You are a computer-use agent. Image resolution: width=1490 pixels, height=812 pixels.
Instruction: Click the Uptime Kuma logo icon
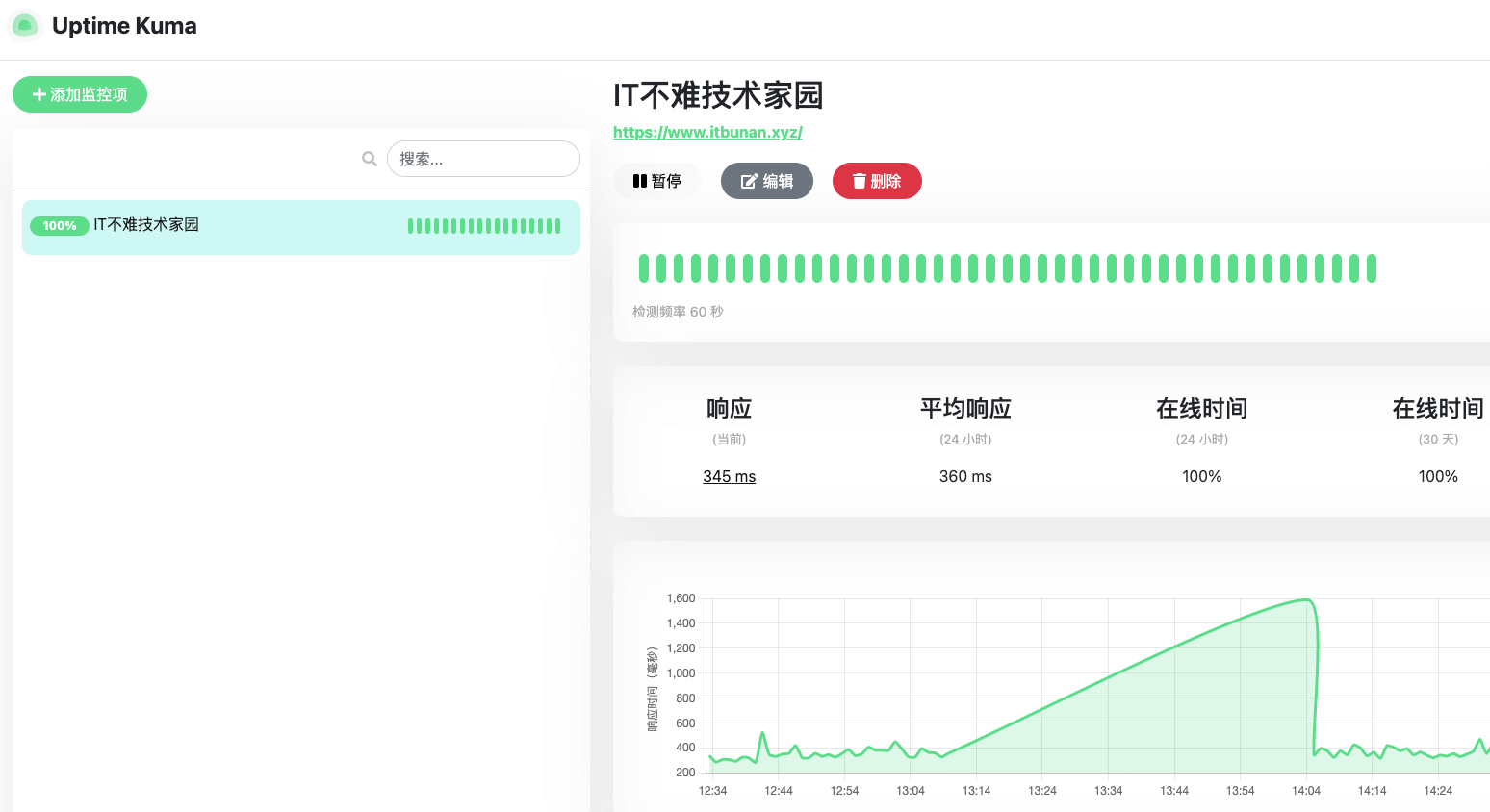click(25, 25)
